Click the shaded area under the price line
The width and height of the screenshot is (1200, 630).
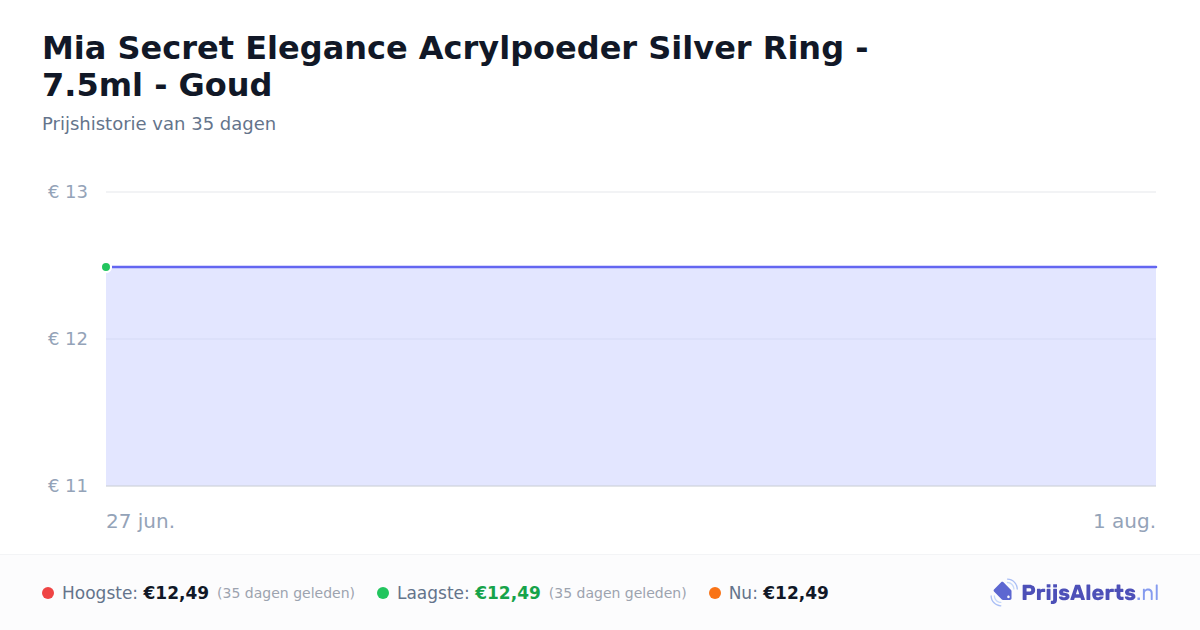click(631, 377)
